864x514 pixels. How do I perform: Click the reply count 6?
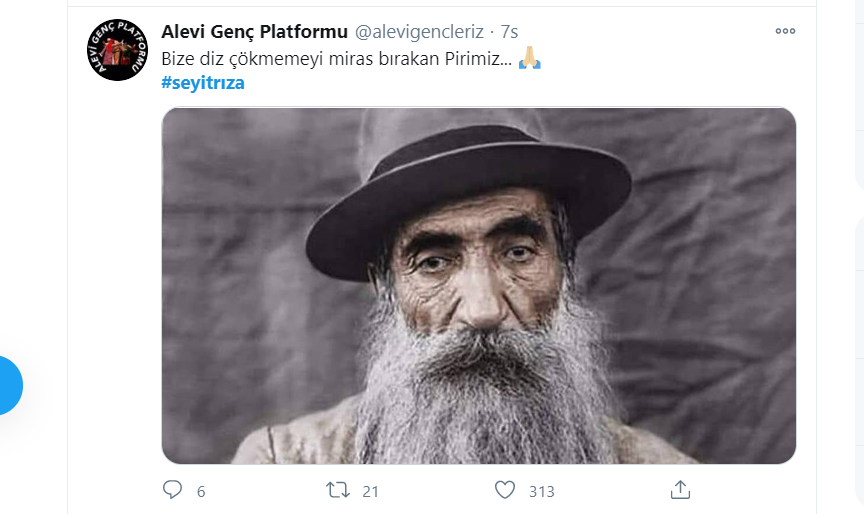pos(201,491)
